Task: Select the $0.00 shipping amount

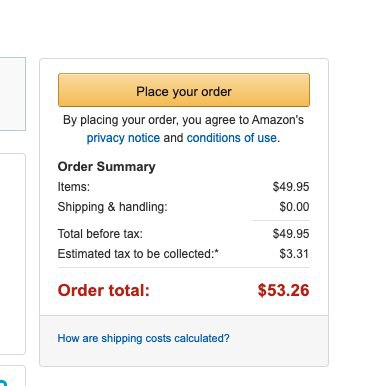Action: click(x=294, y=207)
